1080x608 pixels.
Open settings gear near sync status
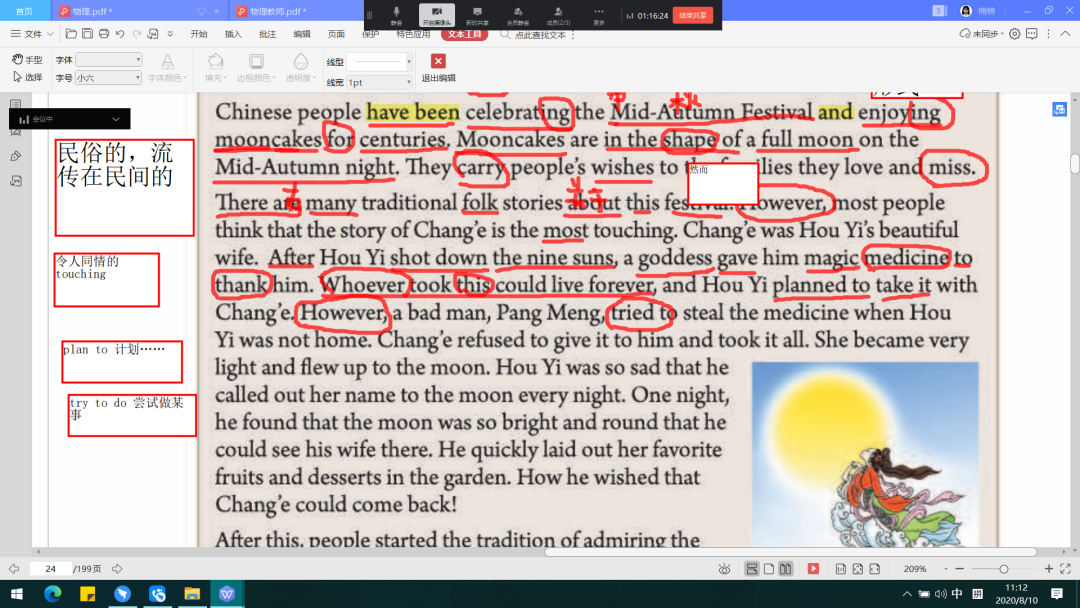(1015, 34)
